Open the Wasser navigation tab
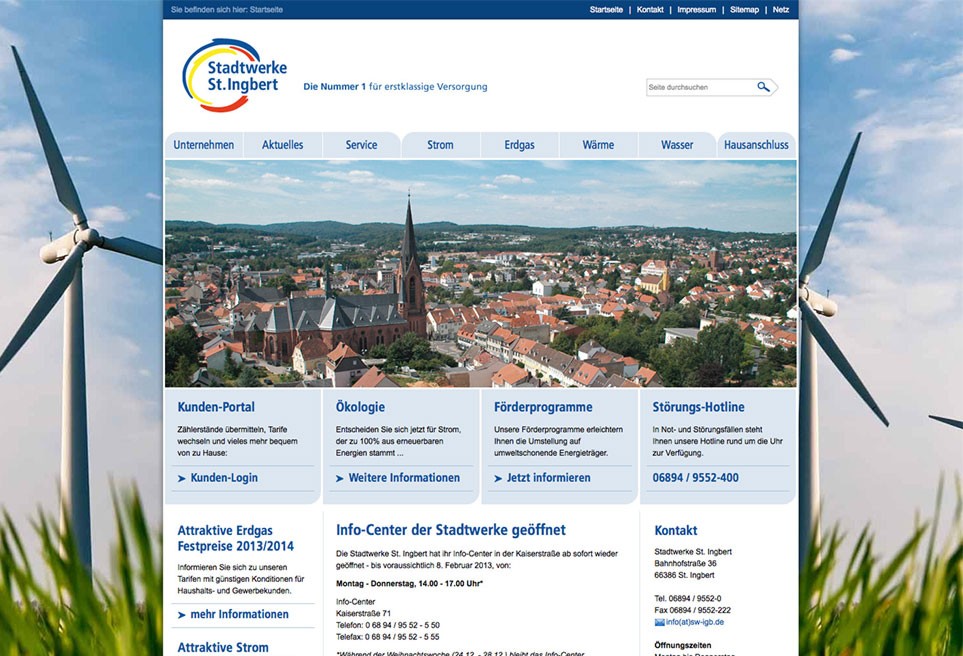The height and width of the screenshot is (656, 963). [677, 145]
